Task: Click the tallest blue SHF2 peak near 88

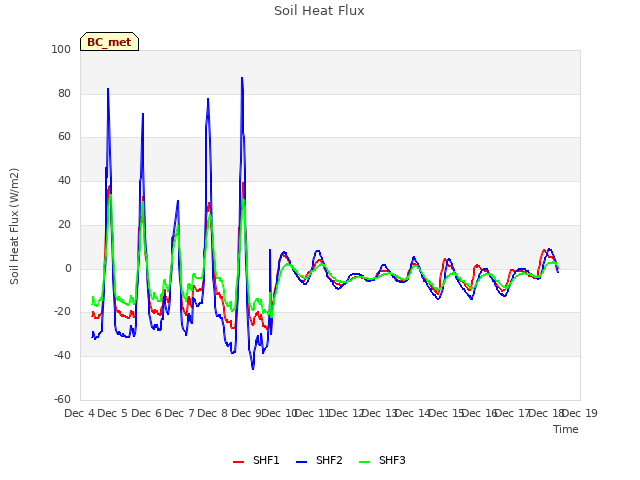Action: pos(242,78)
